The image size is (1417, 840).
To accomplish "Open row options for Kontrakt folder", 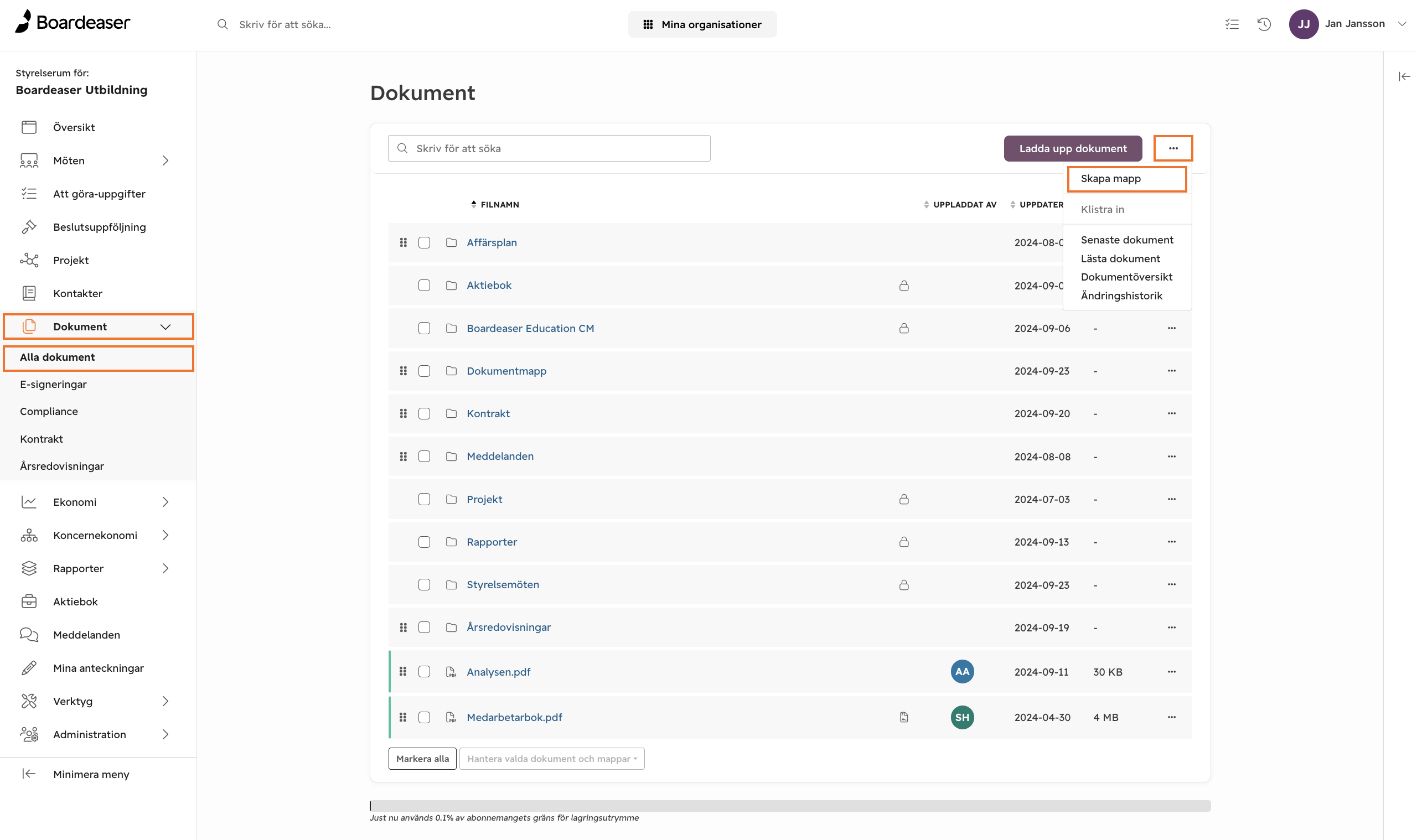I will (x=1172, y=414).
